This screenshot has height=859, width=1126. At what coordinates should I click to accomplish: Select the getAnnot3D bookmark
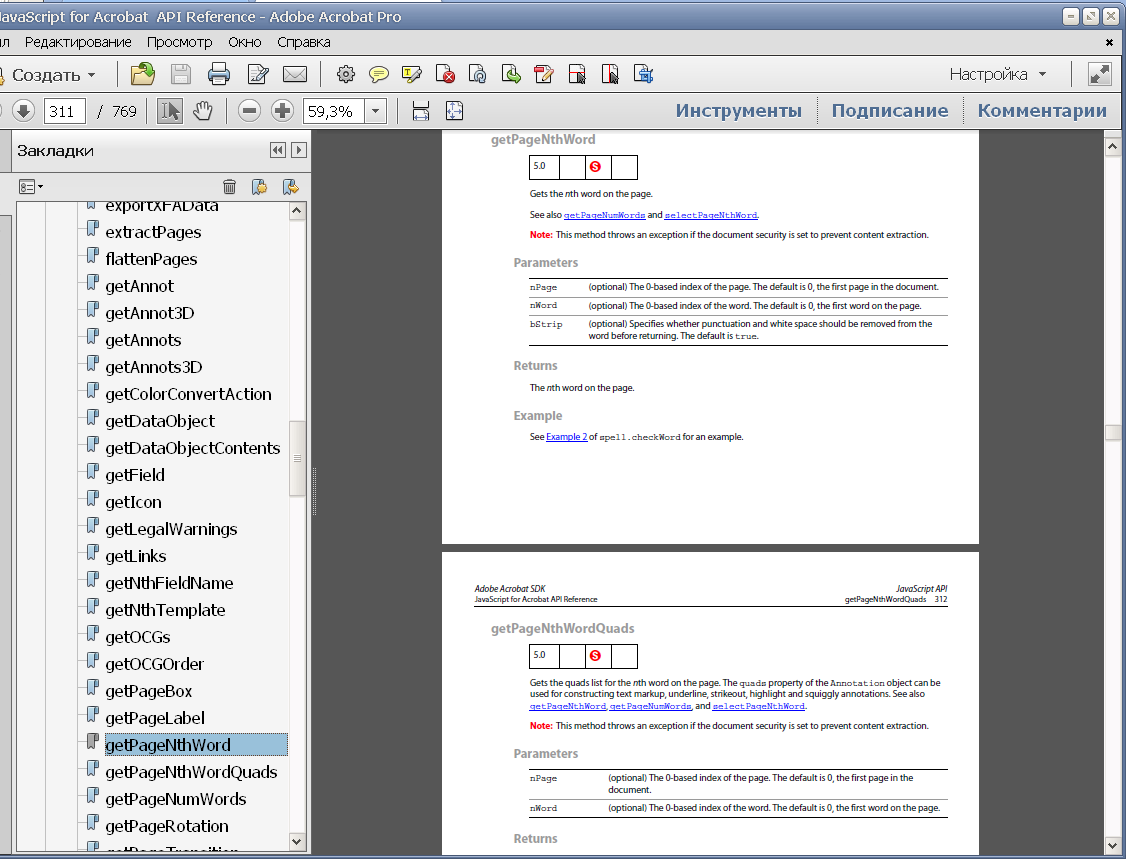click(149, 313)
